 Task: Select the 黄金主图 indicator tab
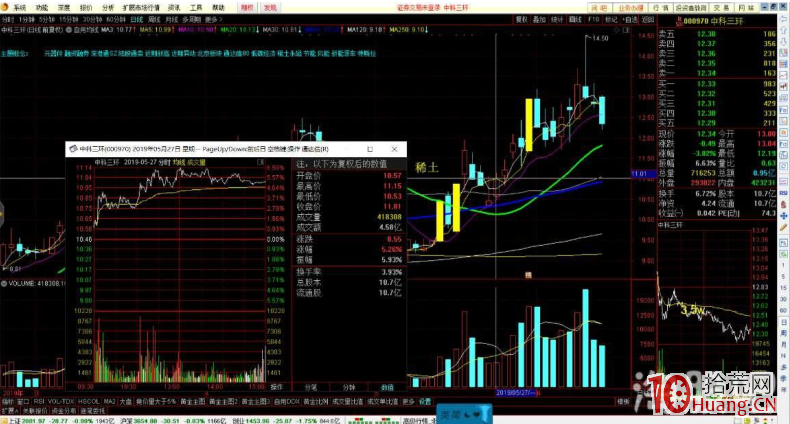pyautogui.click(x=192, y=401)
